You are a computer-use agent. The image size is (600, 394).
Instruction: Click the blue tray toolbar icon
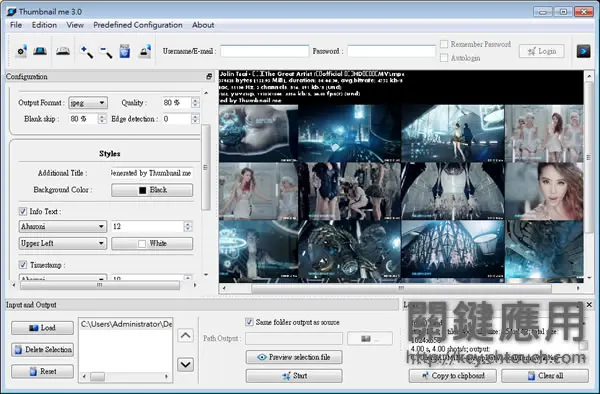tap(40, 51)
